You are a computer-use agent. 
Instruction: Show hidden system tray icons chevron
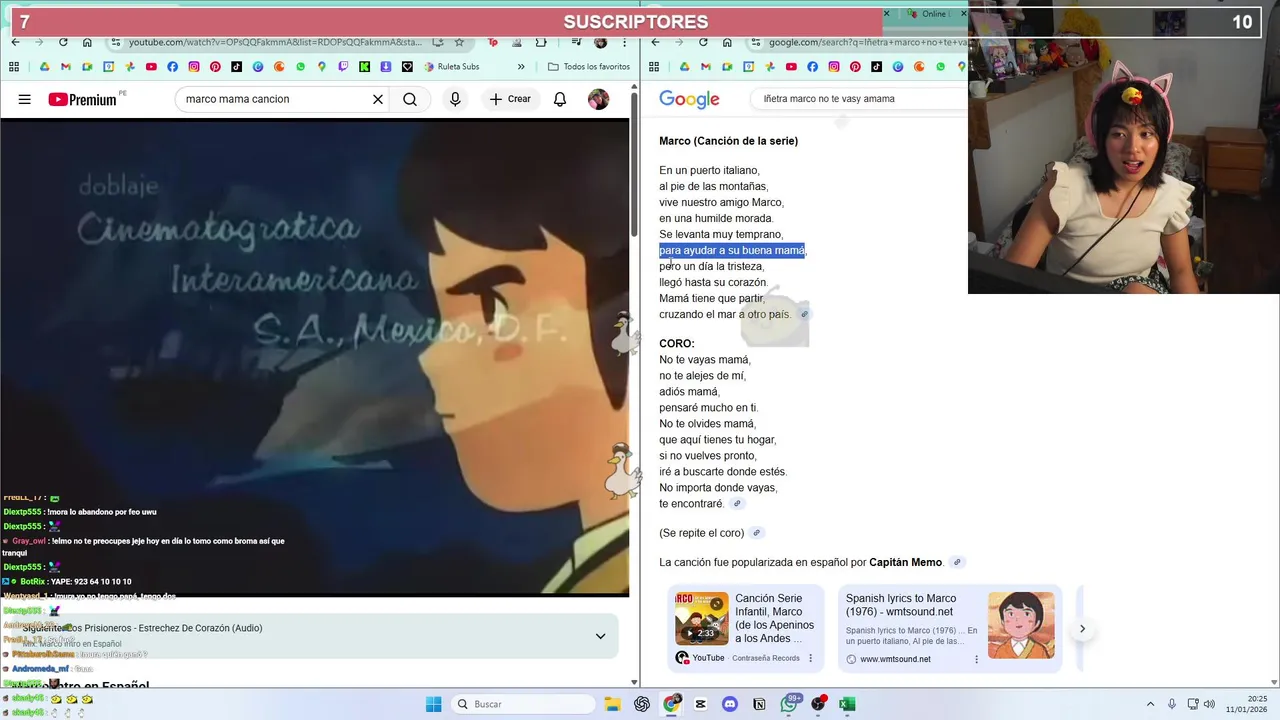[x=1150, y=704]
